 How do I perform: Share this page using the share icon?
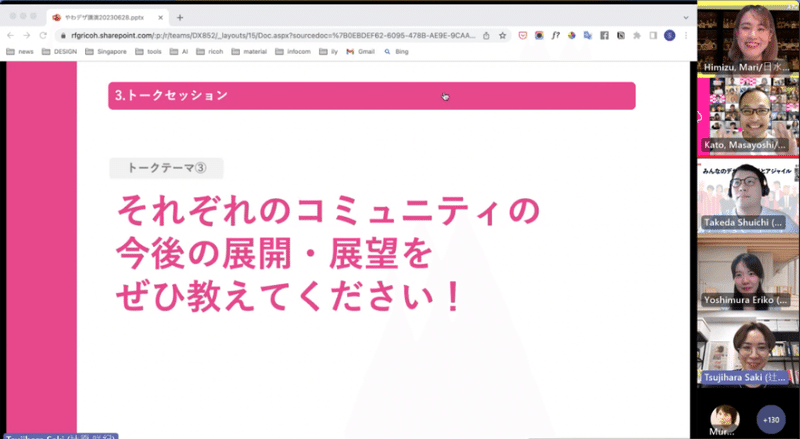coord(486,36)
